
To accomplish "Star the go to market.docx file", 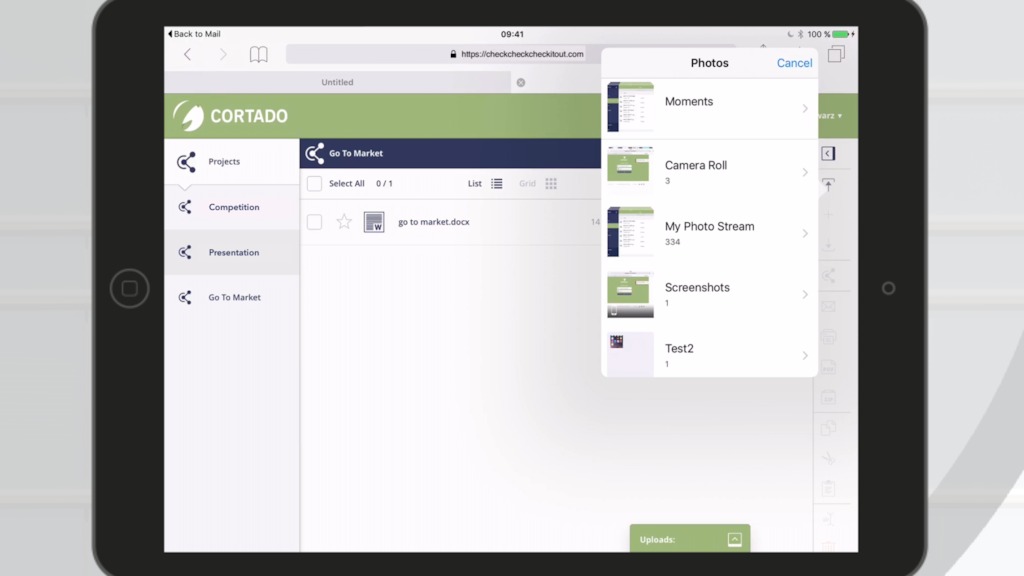I will tap(344, 222).
